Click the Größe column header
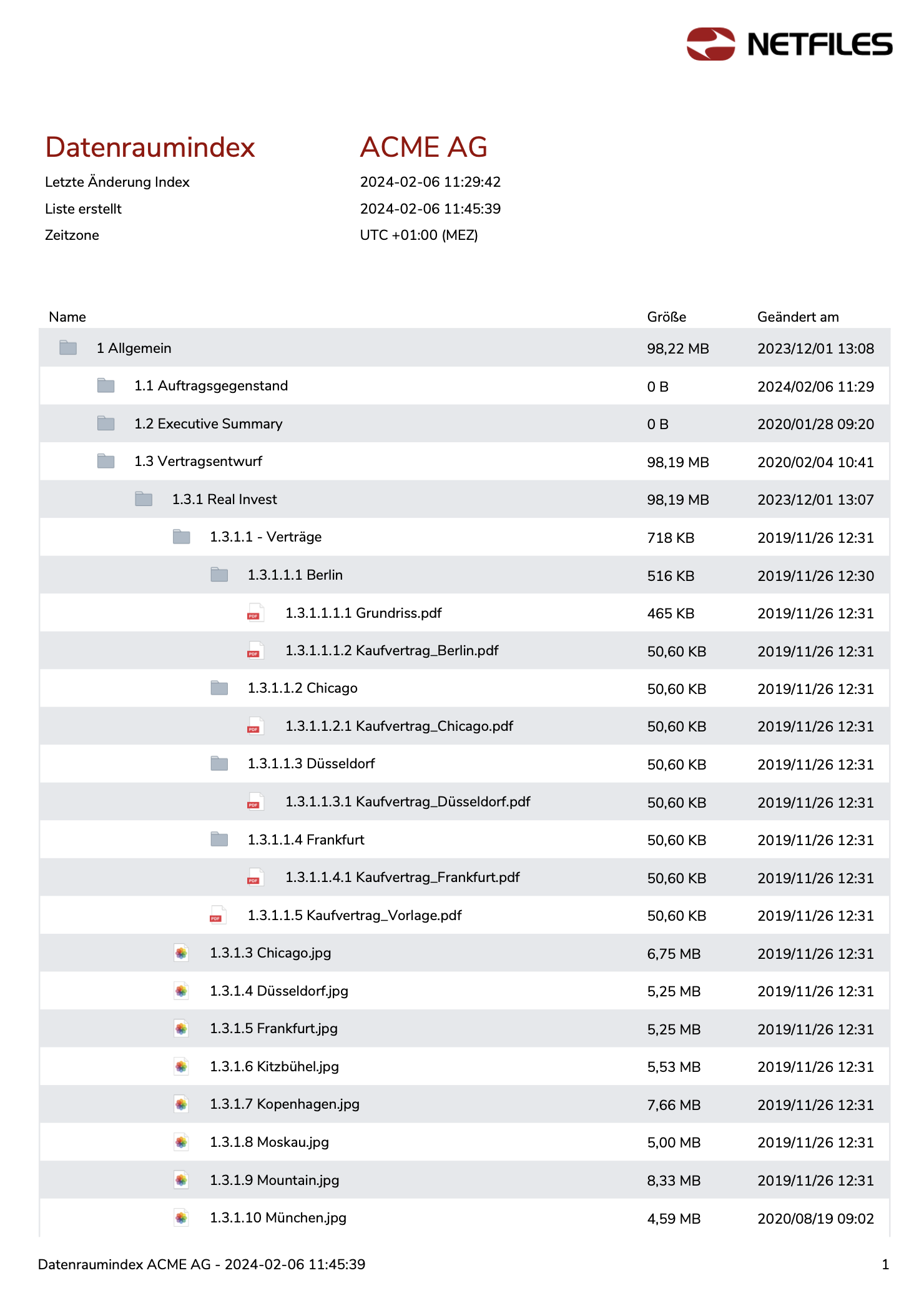The image size is (924, 1313). 666,317
